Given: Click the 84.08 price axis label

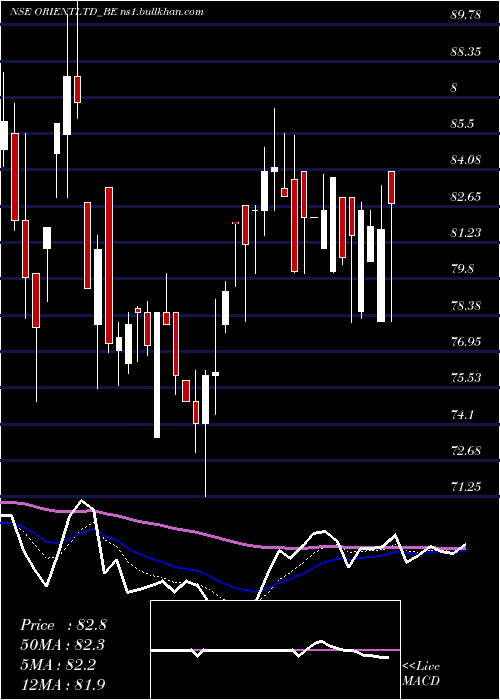Looking at the screenshot, I should pyautogui.click(x=465, y=160).
